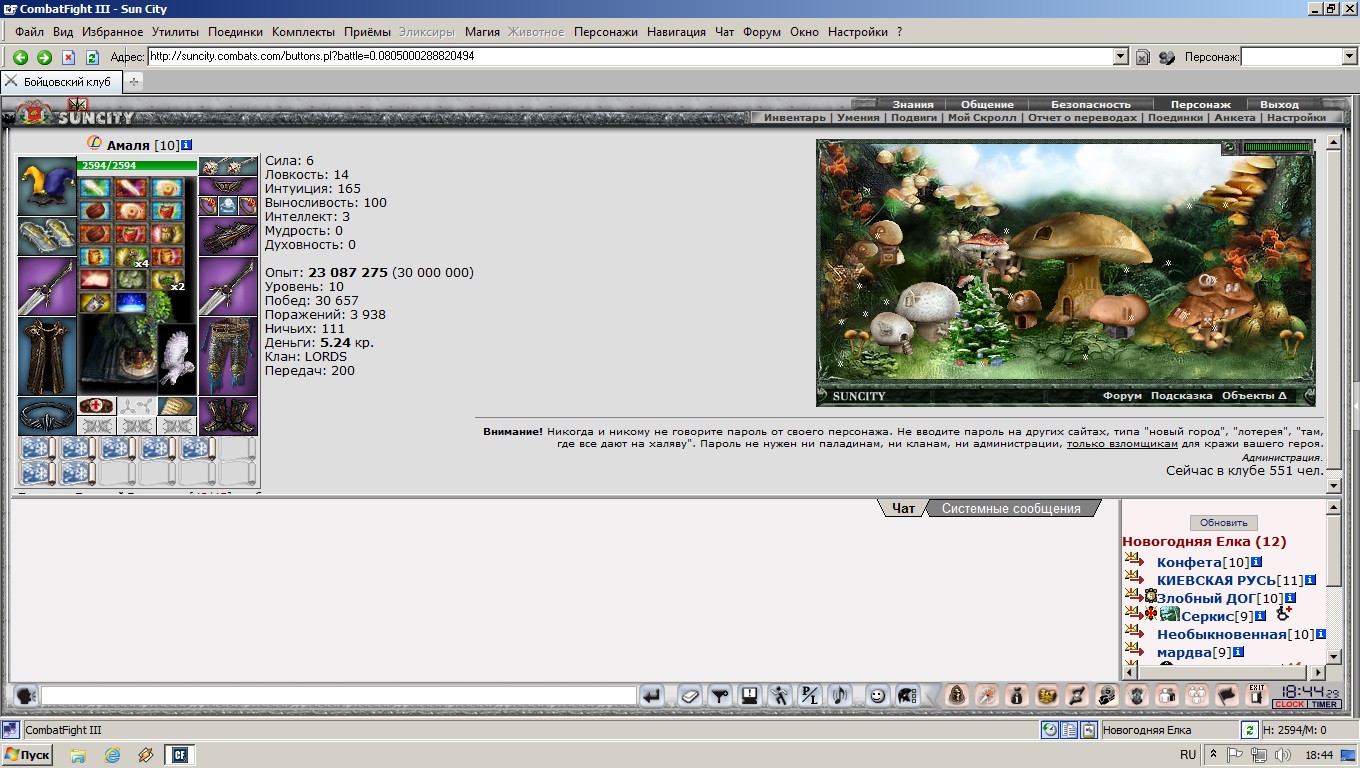Click the red stop loading icon
This screenshot has width=1360, height=768.
pos(68,57)
